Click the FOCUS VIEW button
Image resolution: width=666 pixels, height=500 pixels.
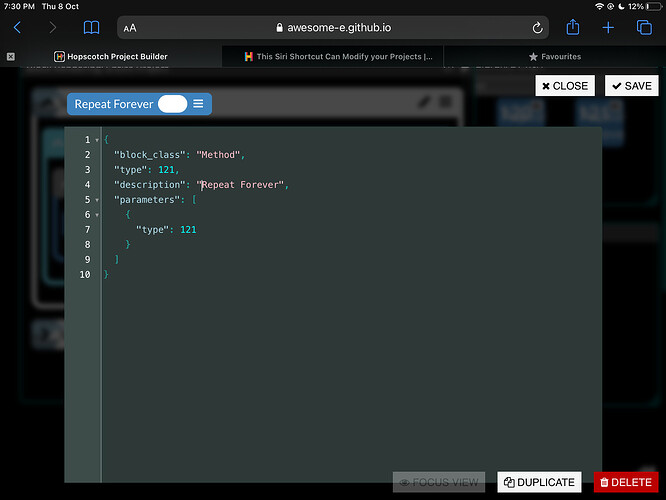439,482
